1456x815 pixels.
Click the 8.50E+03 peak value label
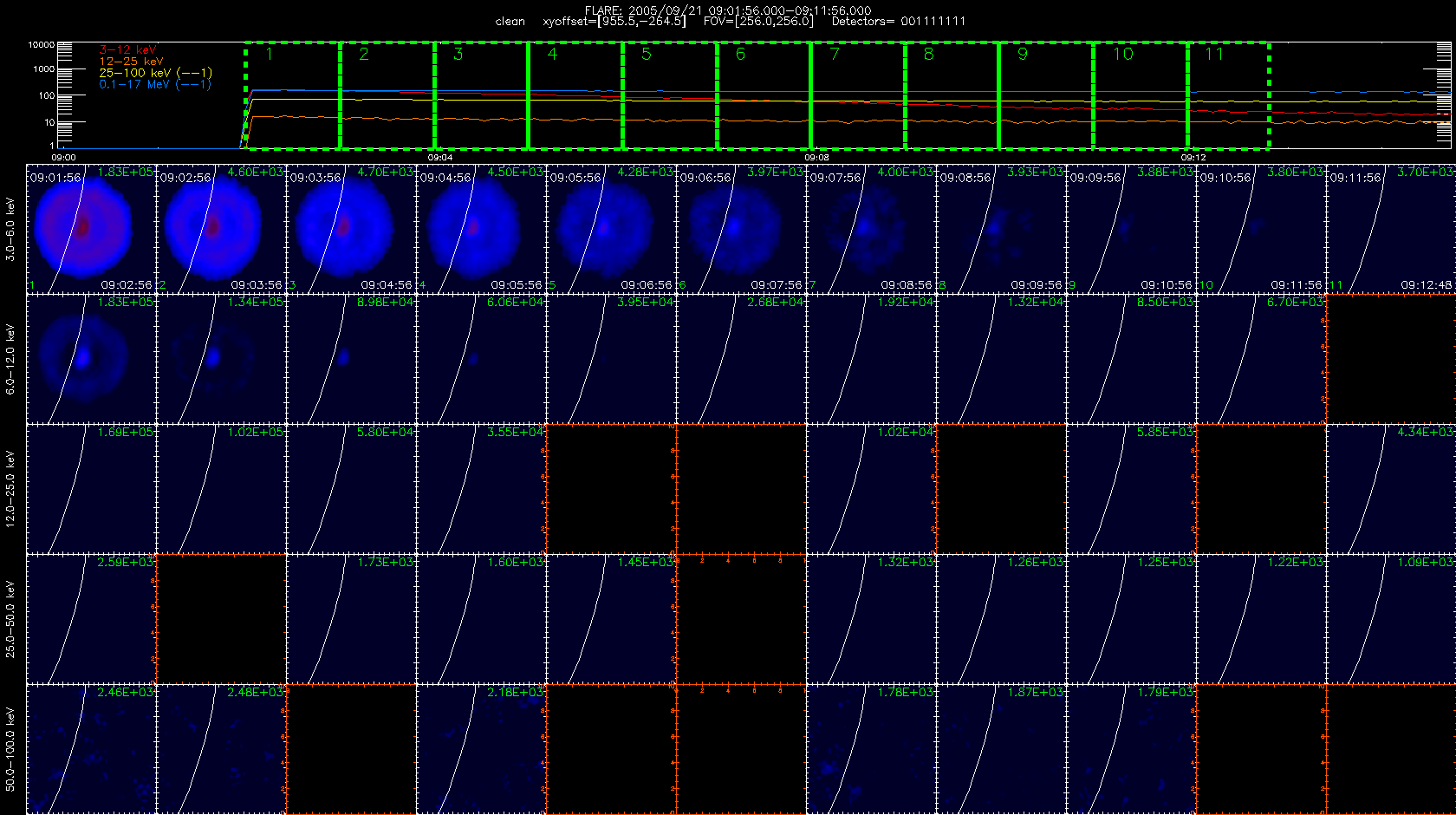point(1166,303)
